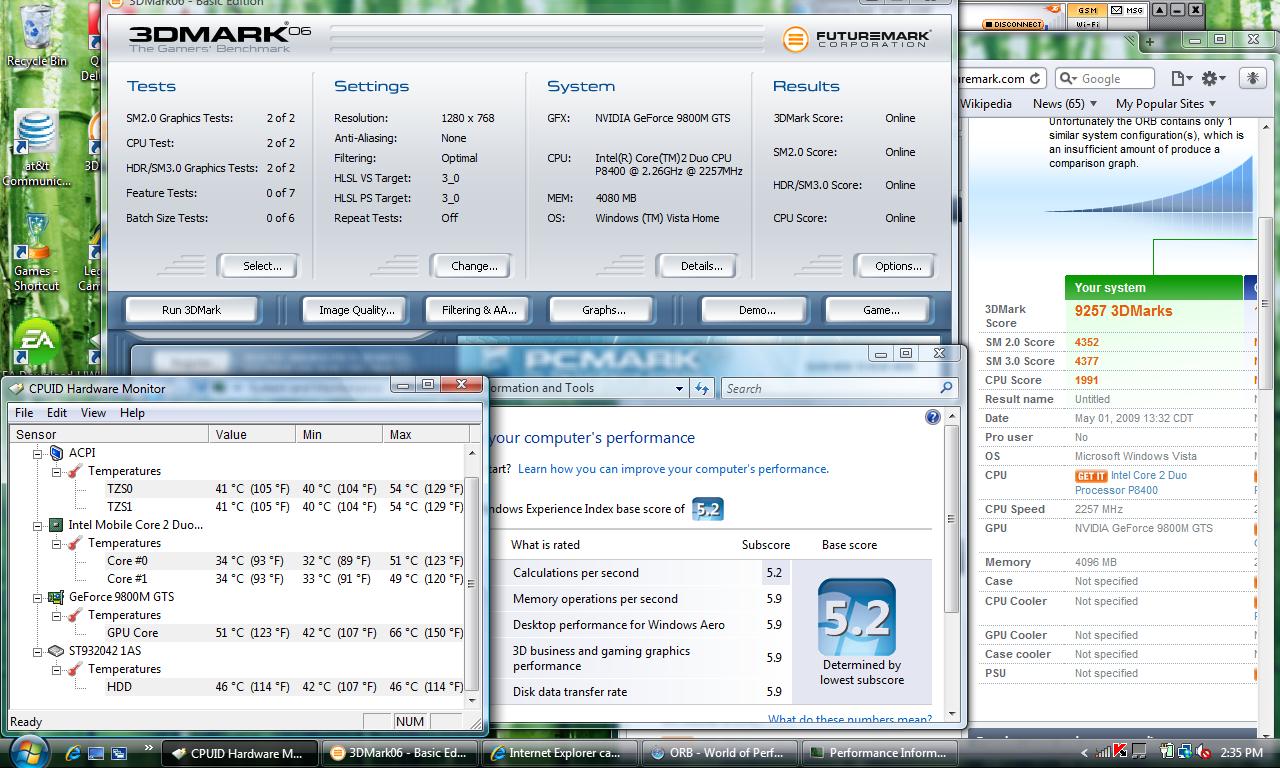Open the Recycle Bin desktop icon
The image size is (1280, 768).
[36, 35]
